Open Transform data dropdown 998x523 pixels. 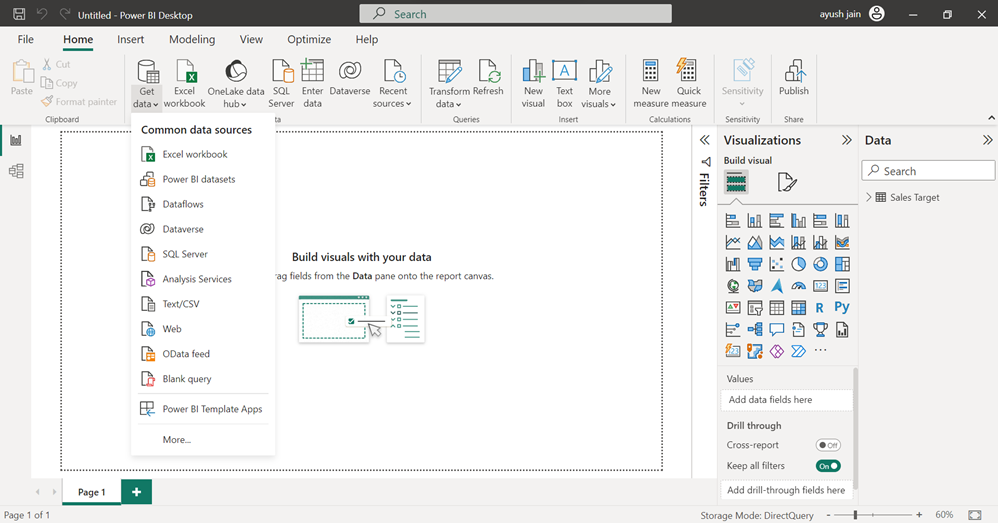coord(449,83)
